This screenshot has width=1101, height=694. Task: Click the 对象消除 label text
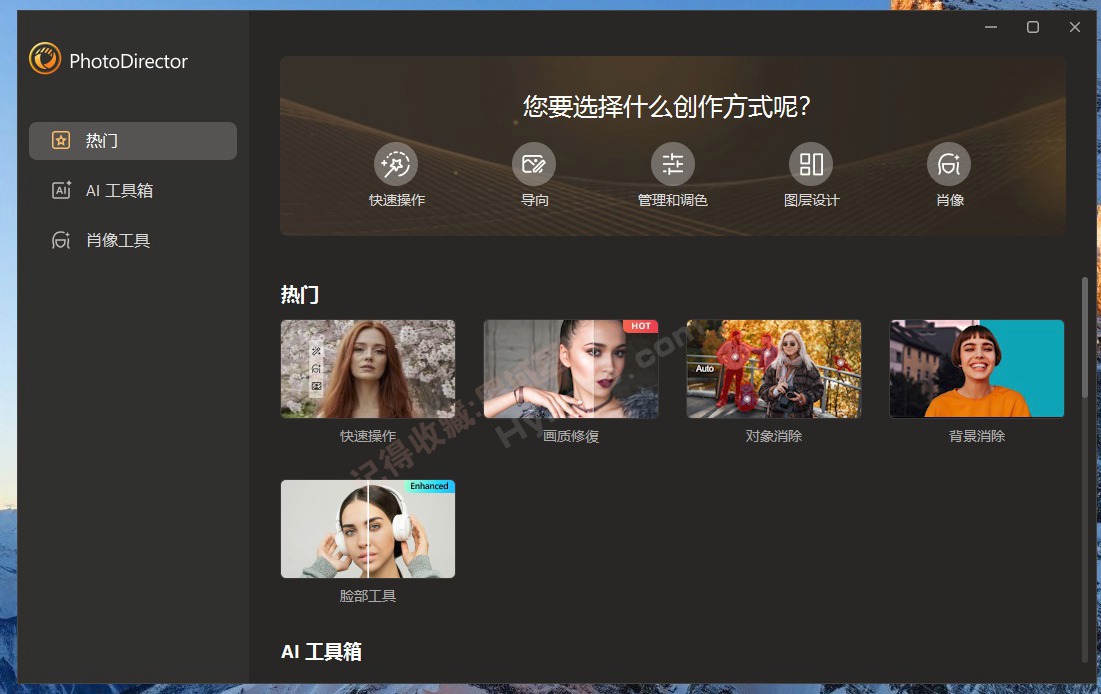(773, 436)
